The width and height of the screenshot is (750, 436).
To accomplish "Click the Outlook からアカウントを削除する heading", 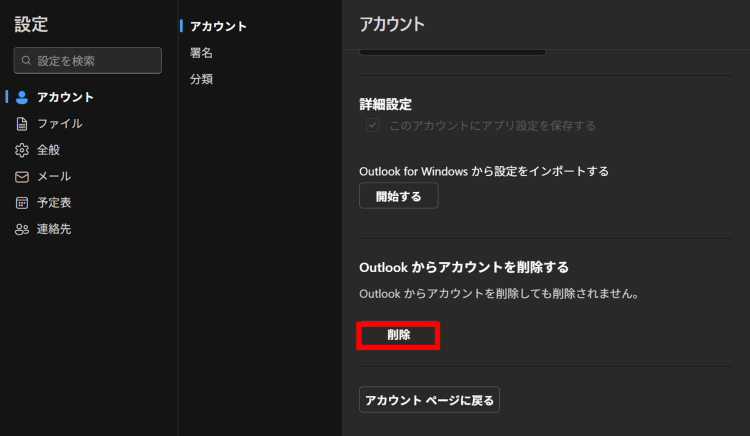I will tap(463, 267).
